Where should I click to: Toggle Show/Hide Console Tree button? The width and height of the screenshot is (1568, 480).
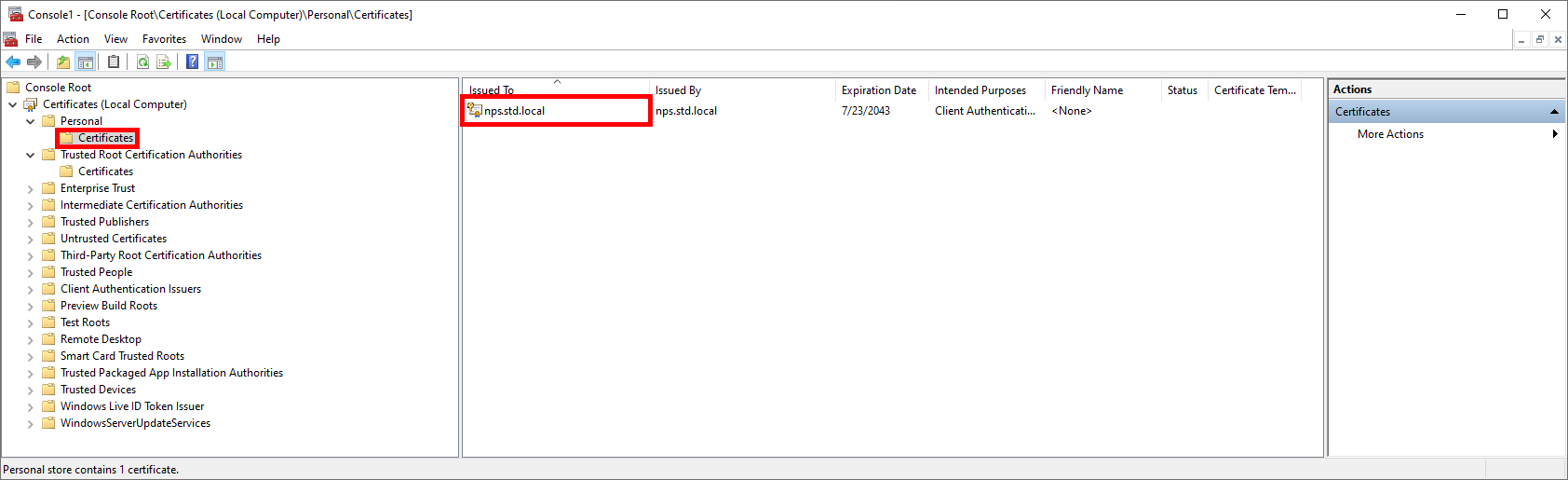pyautogui.click(x=86, y=62)
